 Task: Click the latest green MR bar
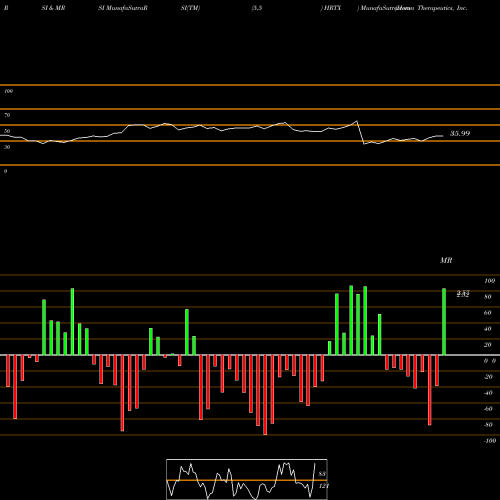(444, 322)
